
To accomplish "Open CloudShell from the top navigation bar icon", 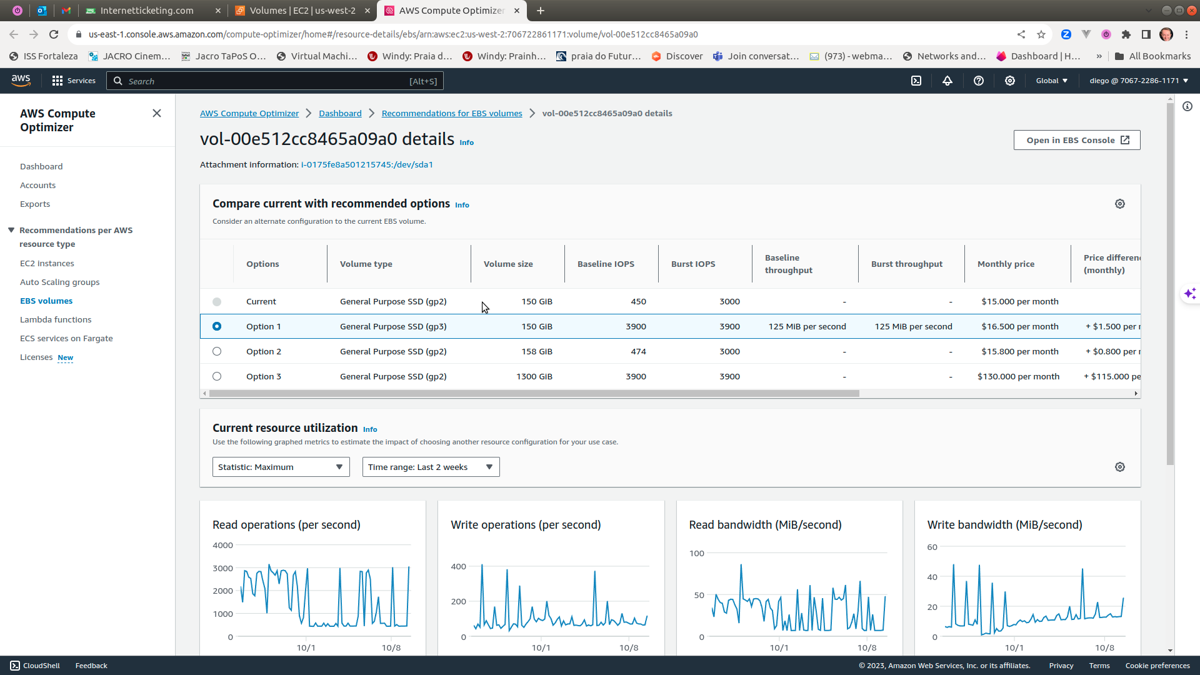I will pyautogui.click(x=916, y=81).
